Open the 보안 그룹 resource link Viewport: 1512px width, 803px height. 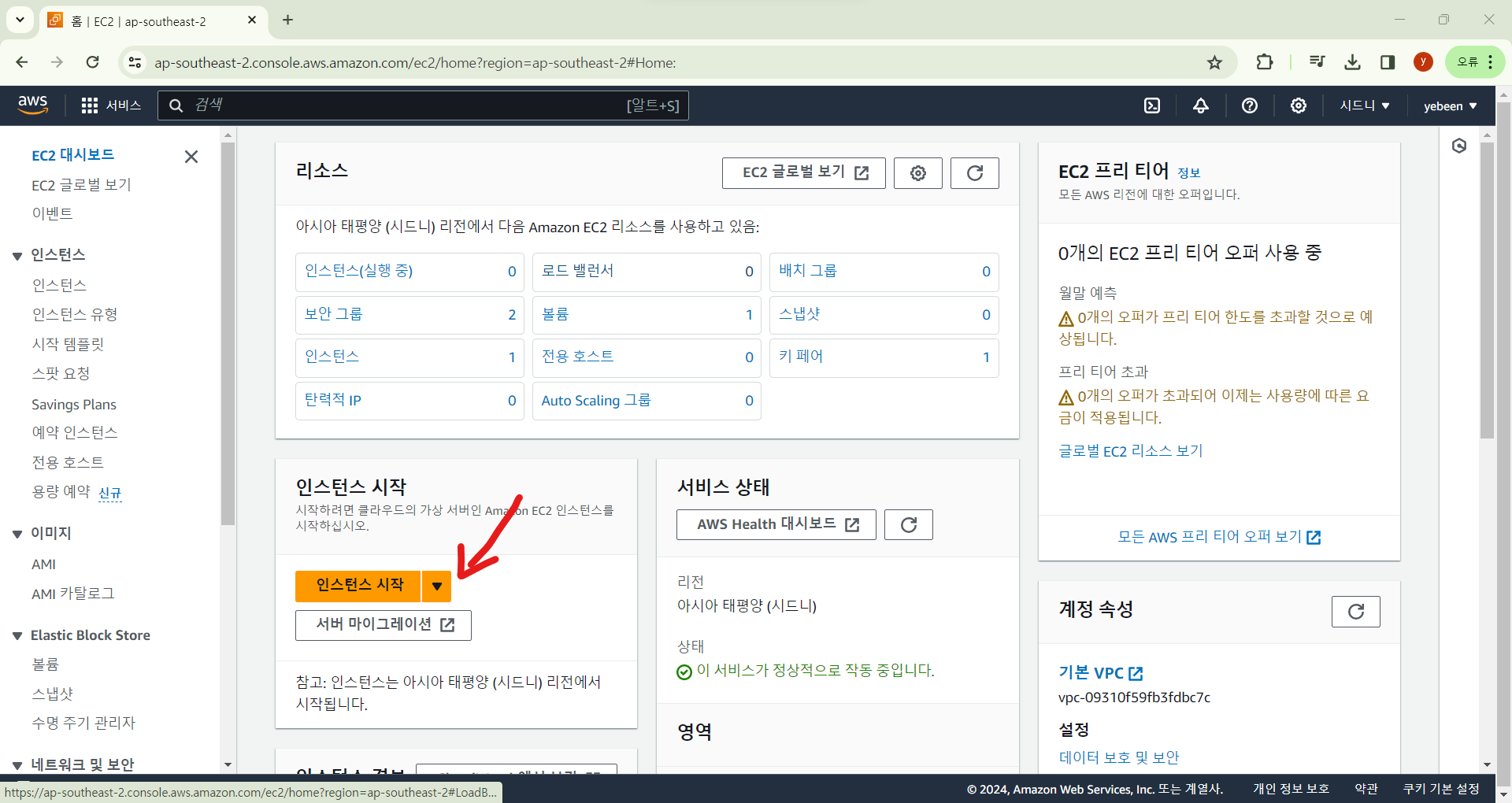pyautogui.click(x=333, y=314)
